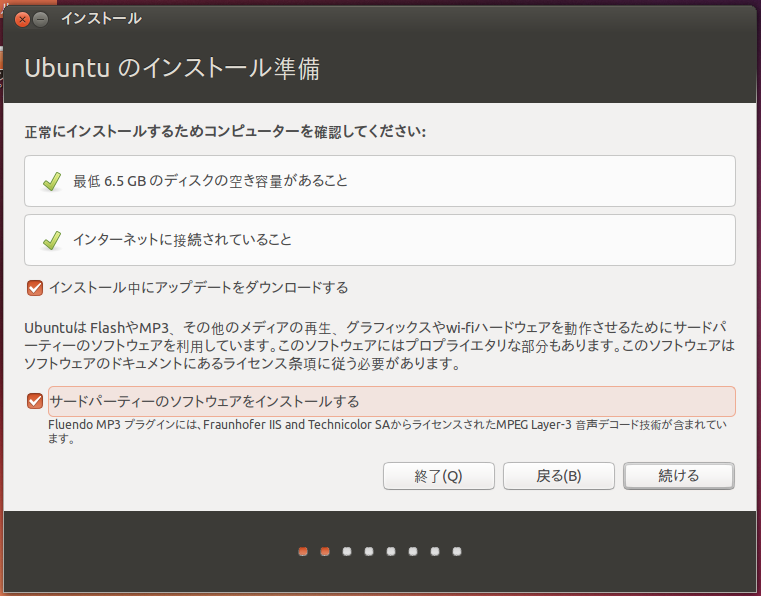Toggle サードパーティーのソフトウェアをインストールする checkbox
The height and width of the screenshot is (596, 761).
click(35, 401)
